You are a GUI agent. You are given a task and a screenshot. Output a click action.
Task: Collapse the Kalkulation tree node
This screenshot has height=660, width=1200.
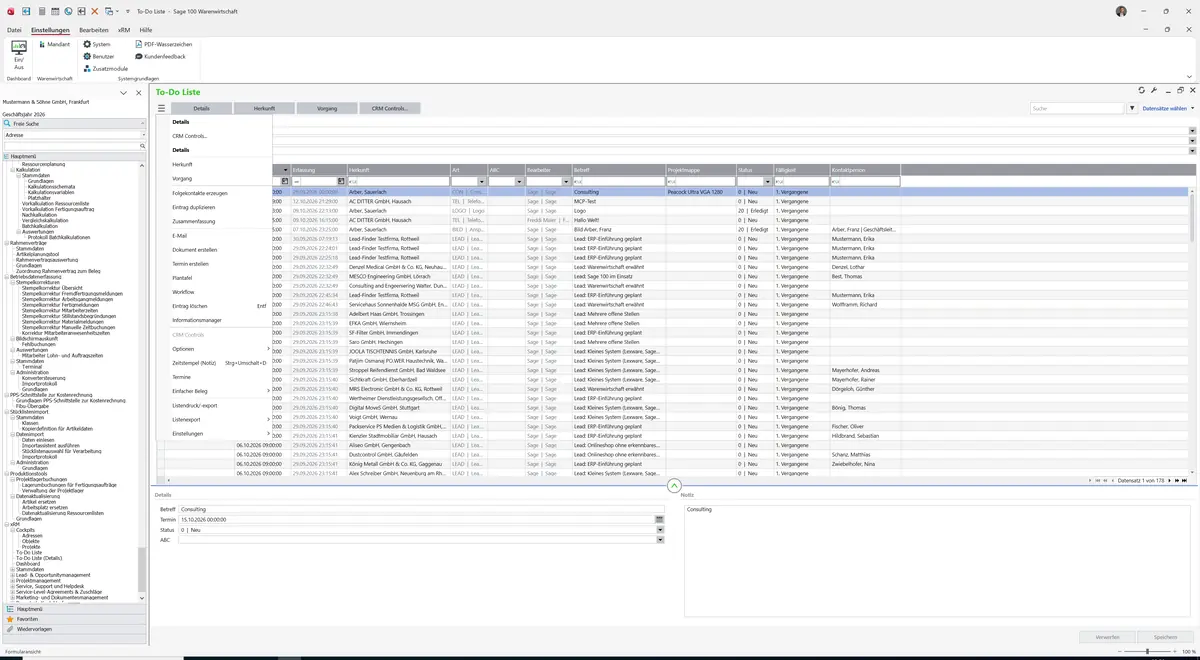tap(13, 170)
